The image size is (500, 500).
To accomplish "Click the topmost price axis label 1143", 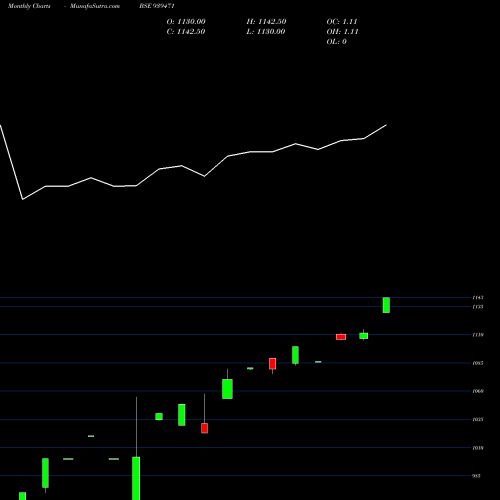I will pyautogui.click(x=478, y=297).
